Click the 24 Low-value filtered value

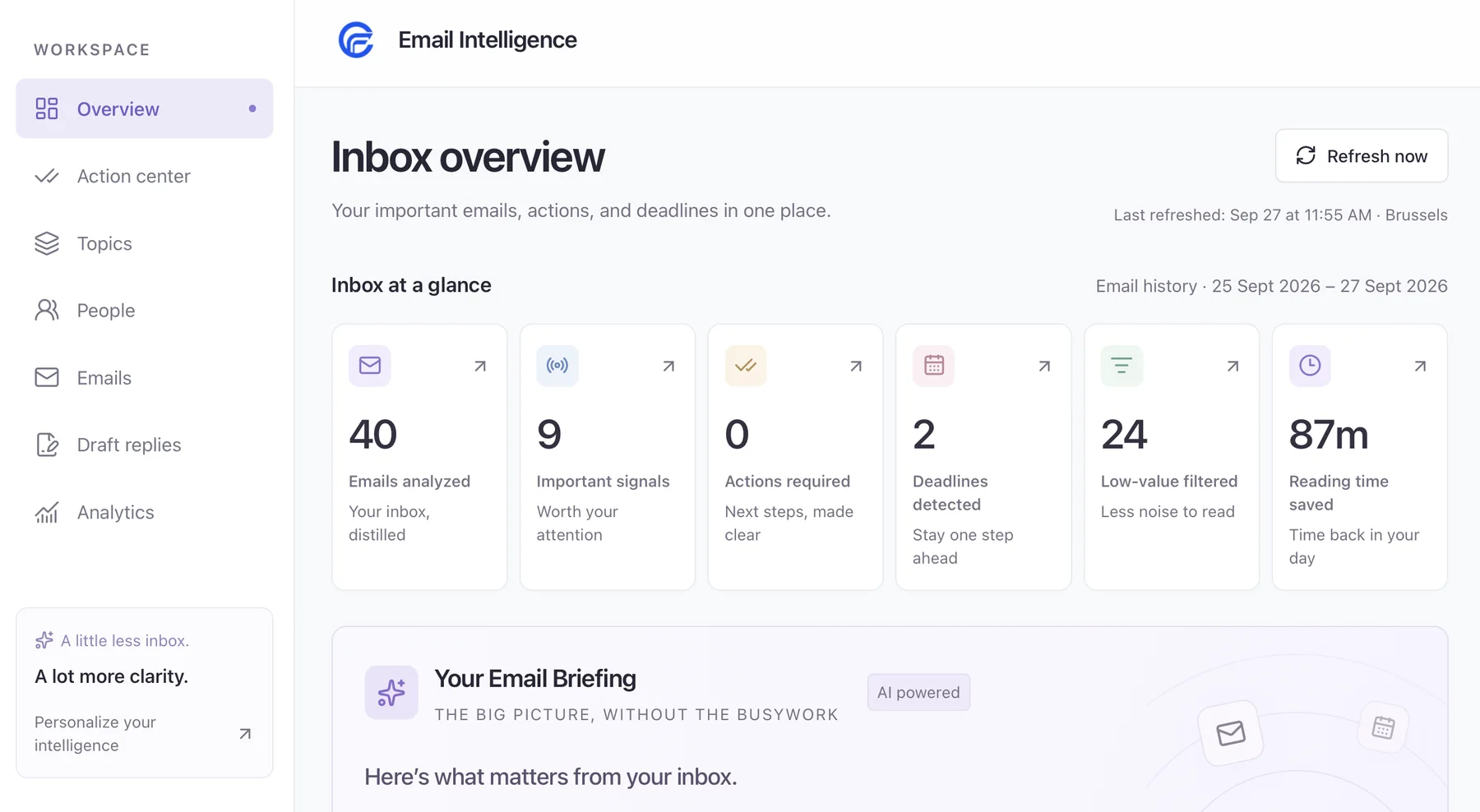(x=1124, y=435)
